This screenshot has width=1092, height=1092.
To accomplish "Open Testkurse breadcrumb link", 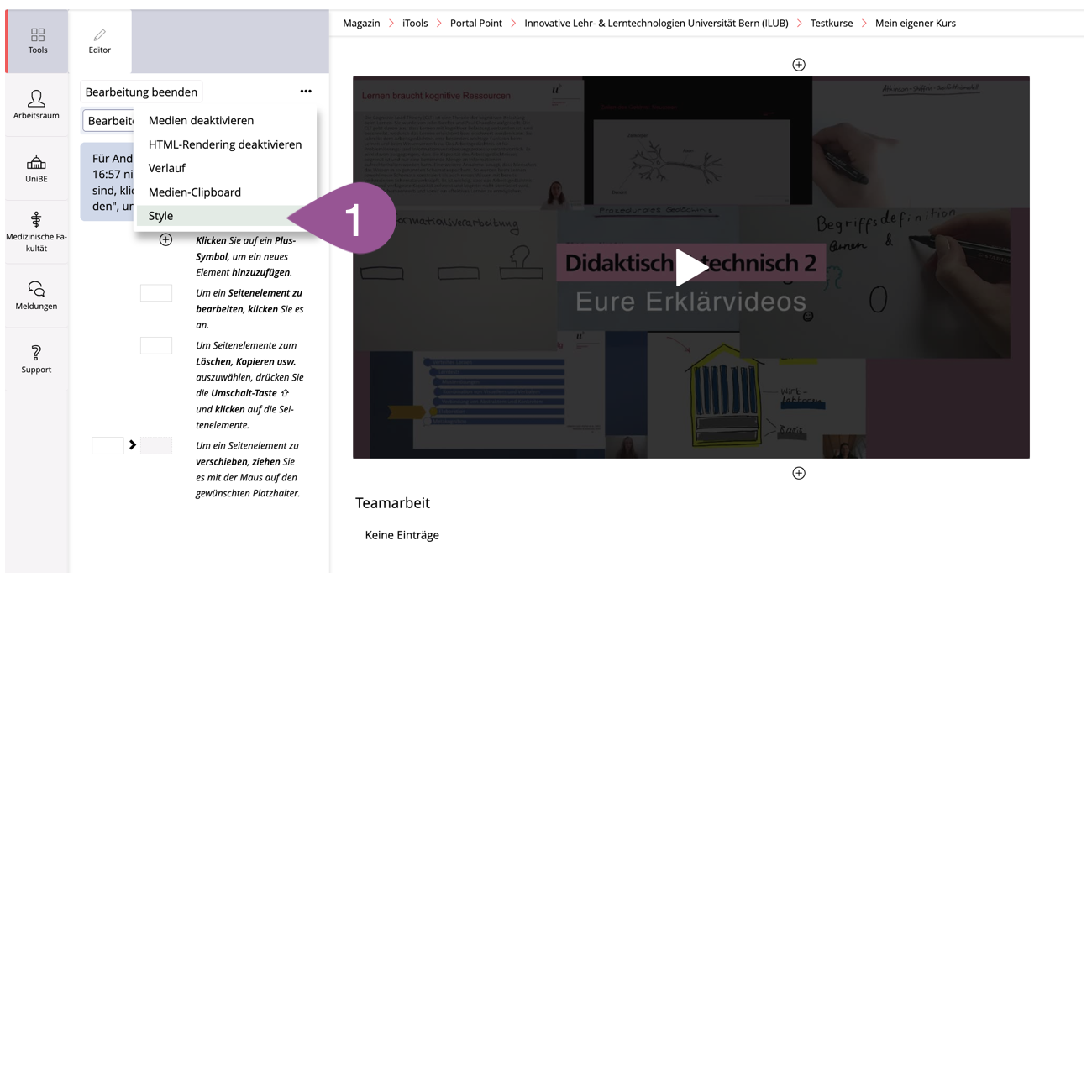I will click(831, 24).
